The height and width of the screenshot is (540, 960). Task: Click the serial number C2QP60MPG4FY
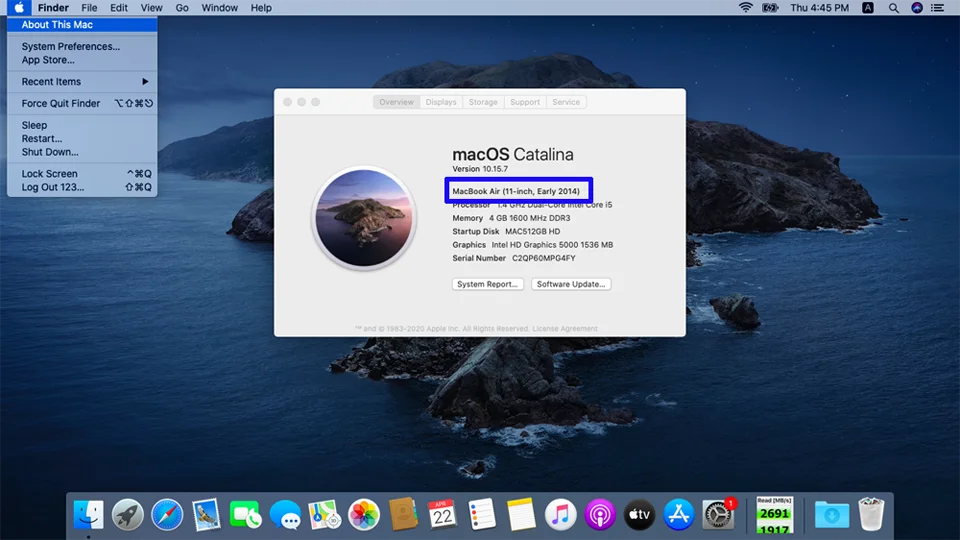click(544, 258)
